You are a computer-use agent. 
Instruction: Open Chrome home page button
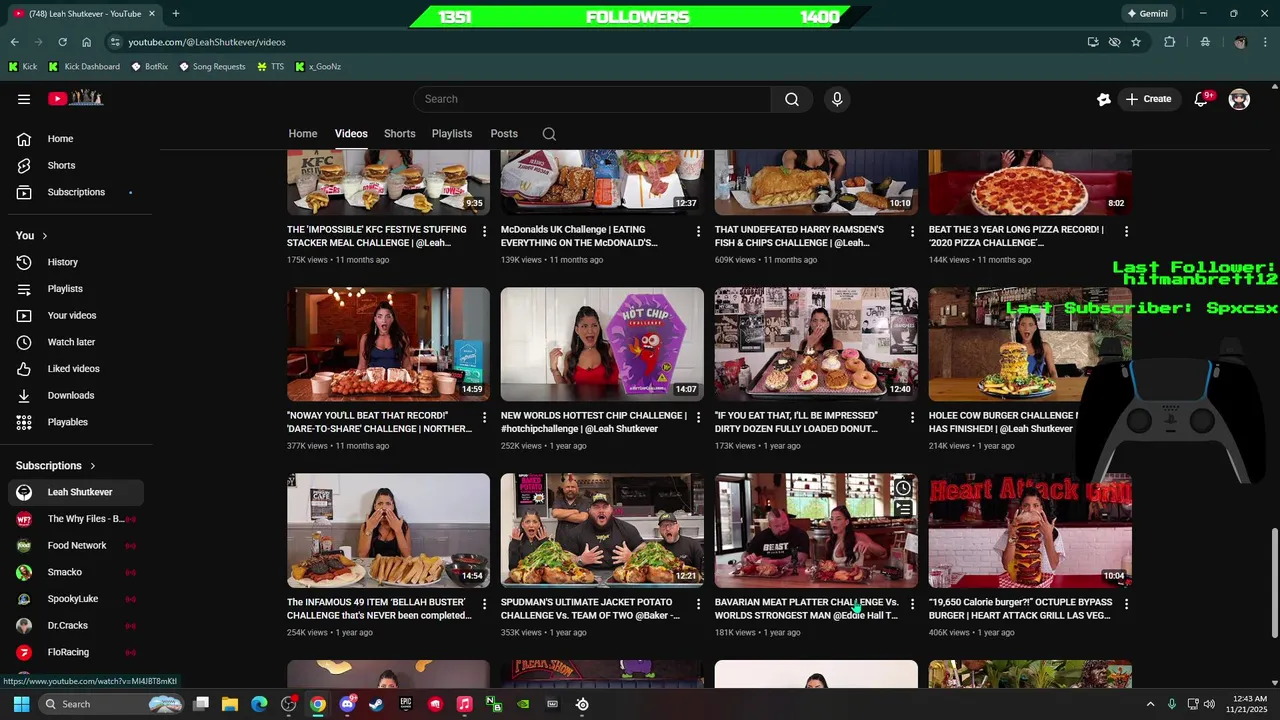click(x=86, y=42)
